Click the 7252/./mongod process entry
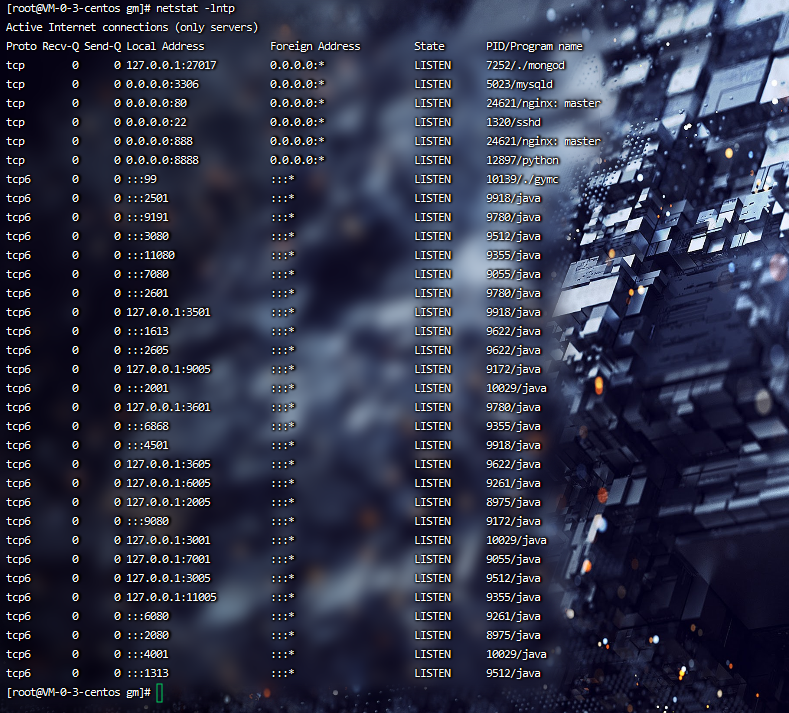The width and height of the screenshot is (789, 713). [x=525, y=65]
